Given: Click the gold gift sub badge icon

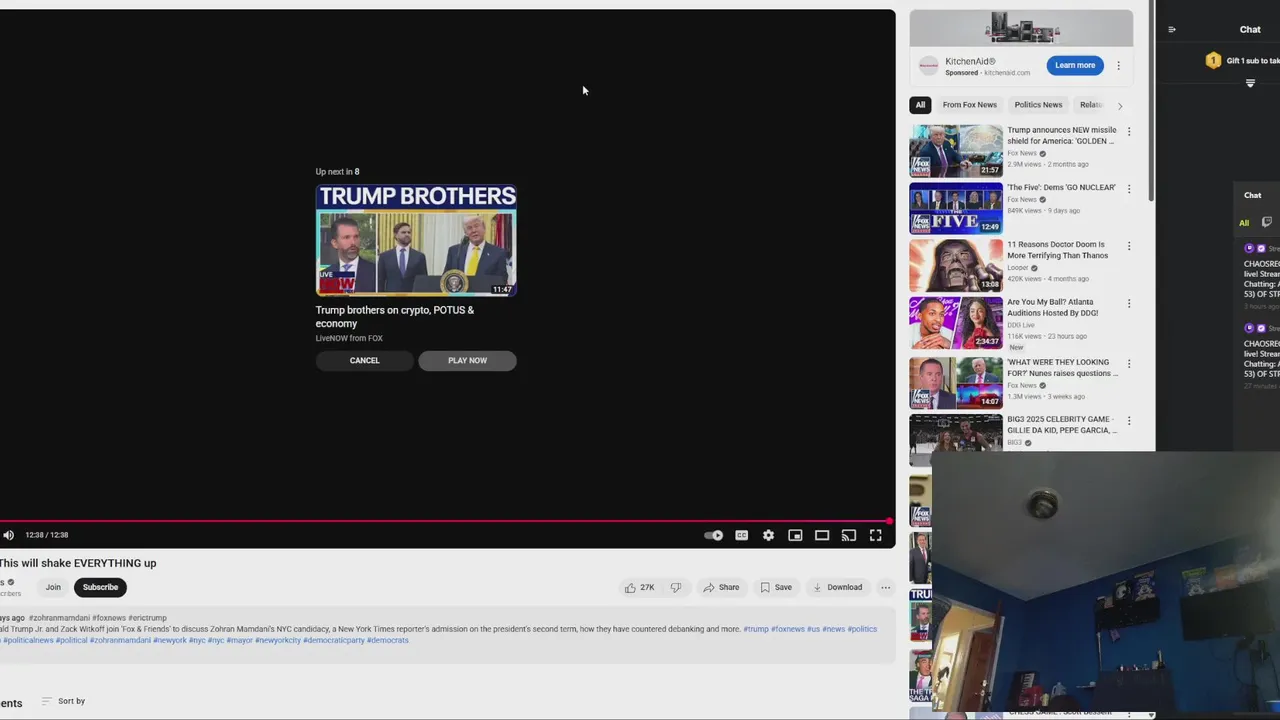Looking at the screenshot, I should click(x=1213, y=61).
